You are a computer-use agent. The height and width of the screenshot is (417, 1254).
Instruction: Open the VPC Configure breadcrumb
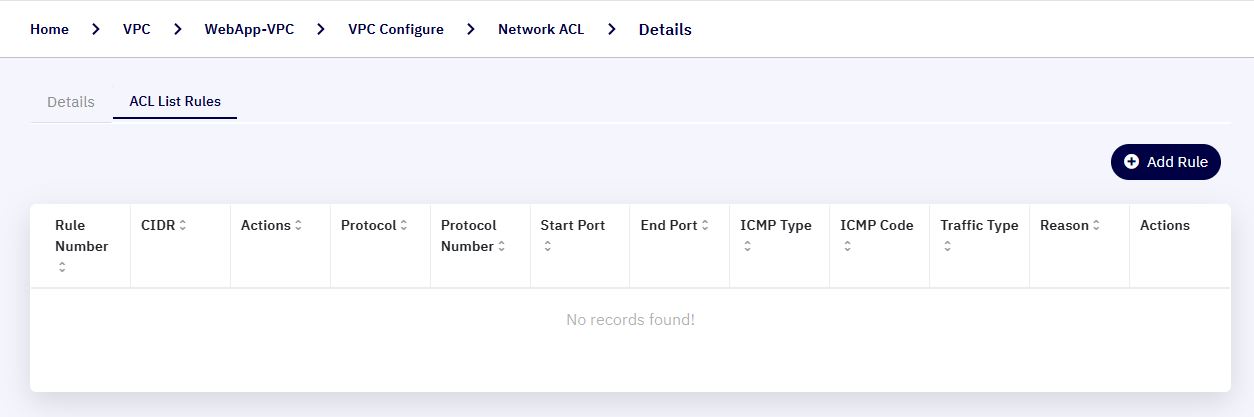(396, 29)
